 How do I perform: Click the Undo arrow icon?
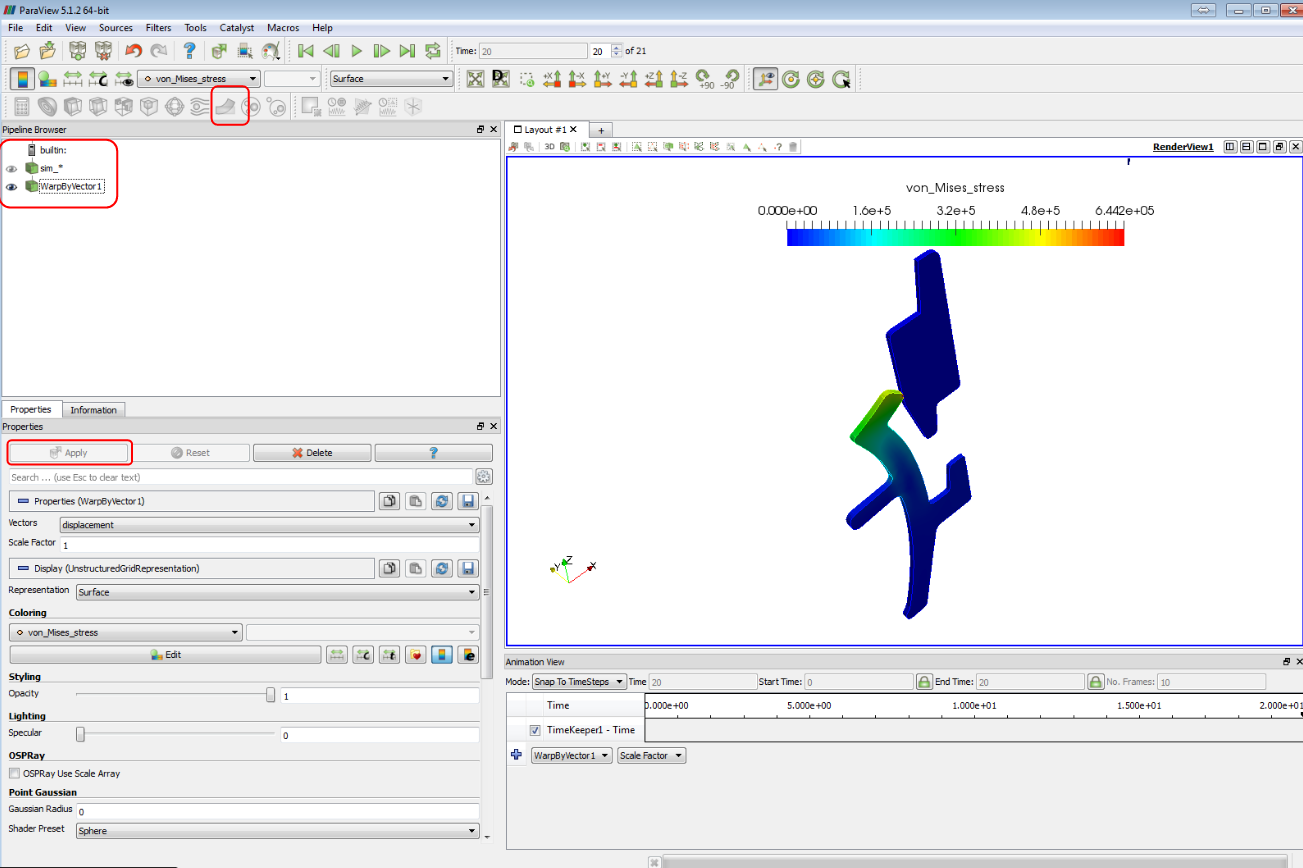[x=133, y=51]
